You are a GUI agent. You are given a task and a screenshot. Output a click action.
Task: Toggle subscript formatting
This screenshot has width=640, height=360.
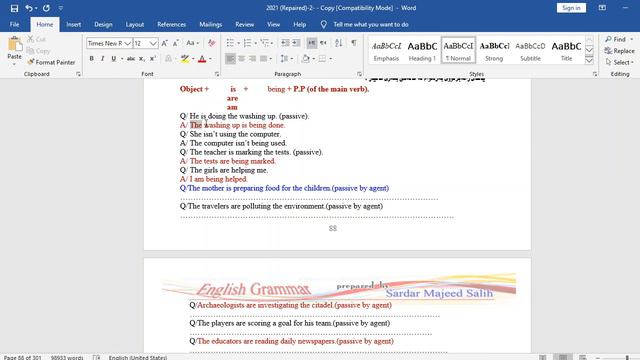point(142,59)
